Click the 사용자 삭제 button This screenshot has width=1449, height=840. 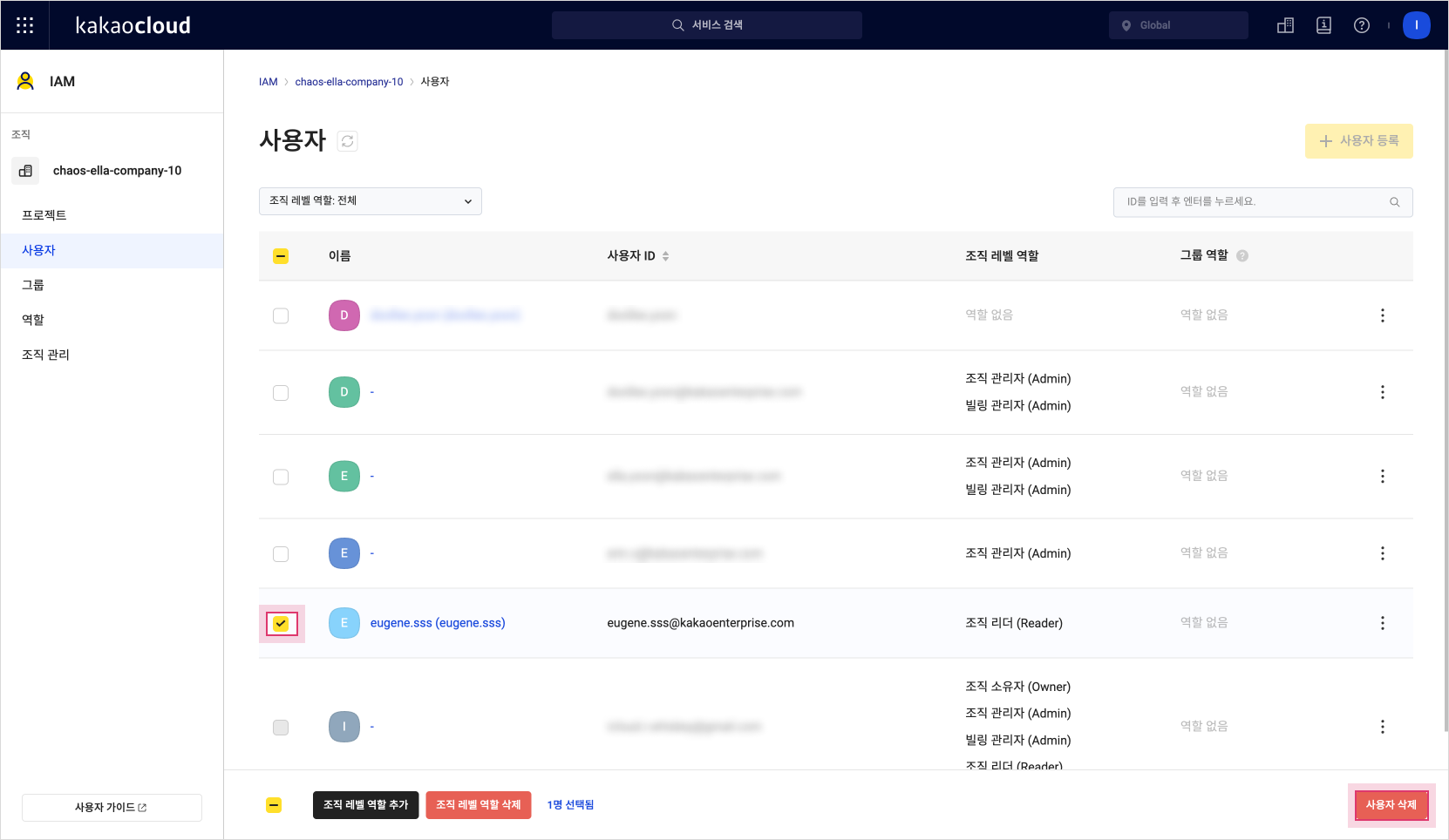(1391, 805)
